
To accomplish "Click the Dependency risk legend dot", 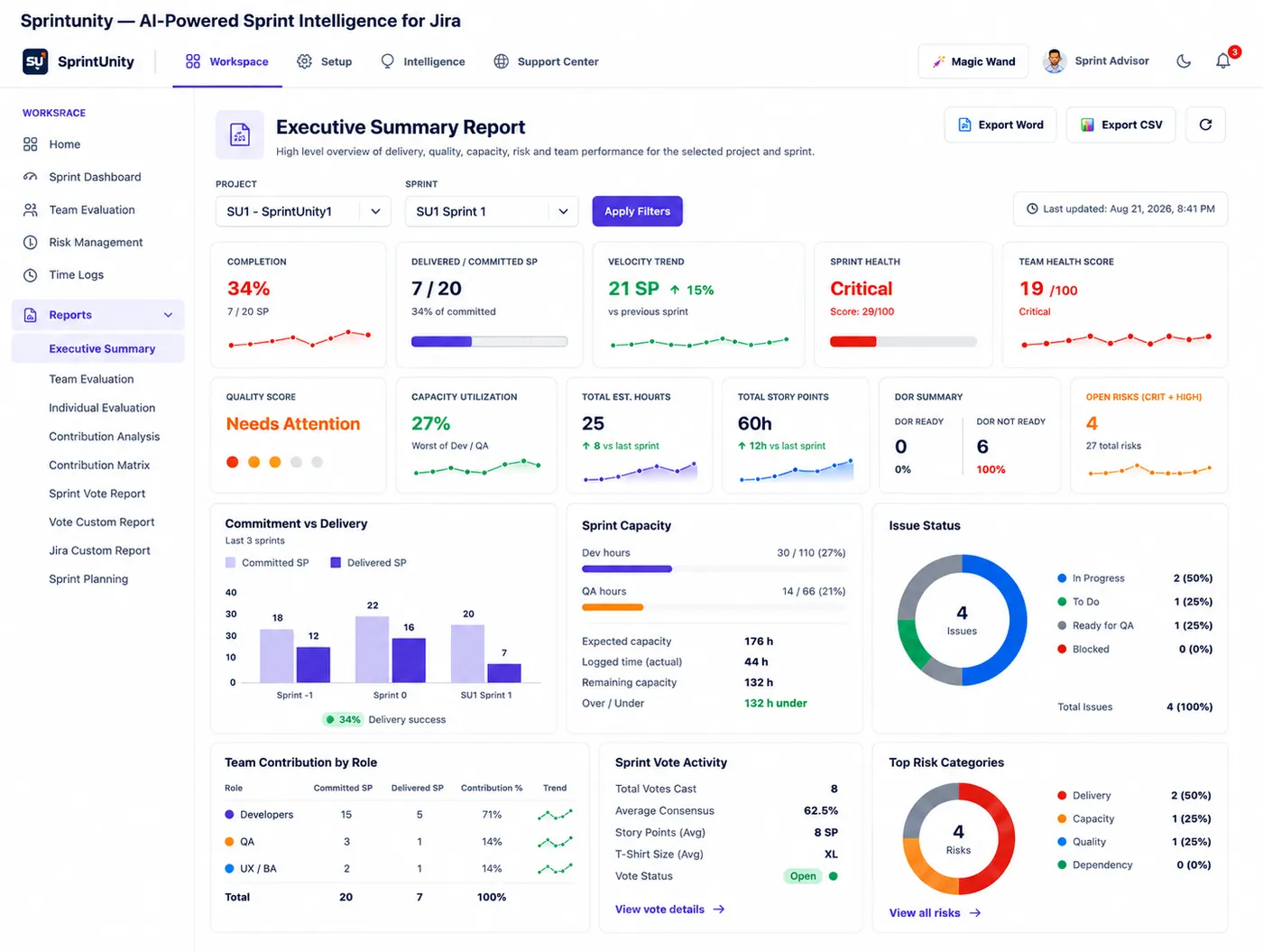I will 1062,865.
